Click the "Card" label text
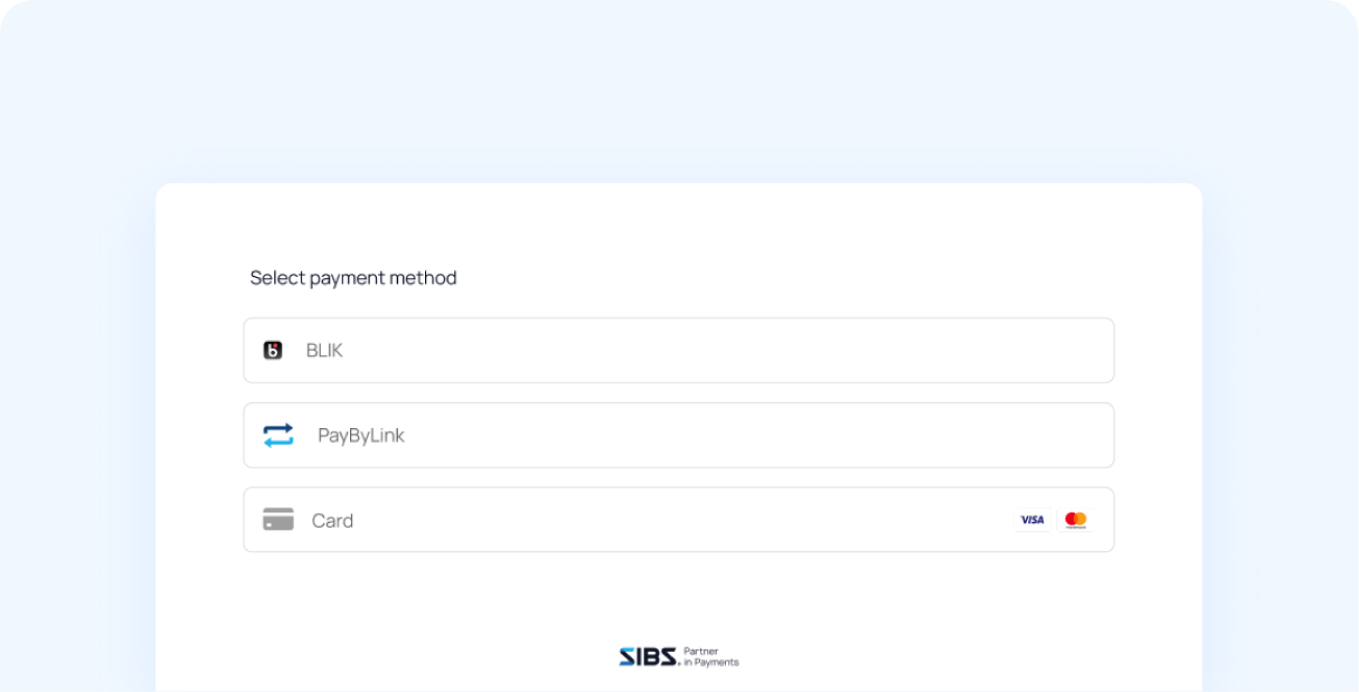Viewport: 1359px width, 692px height. click(333, 519)
